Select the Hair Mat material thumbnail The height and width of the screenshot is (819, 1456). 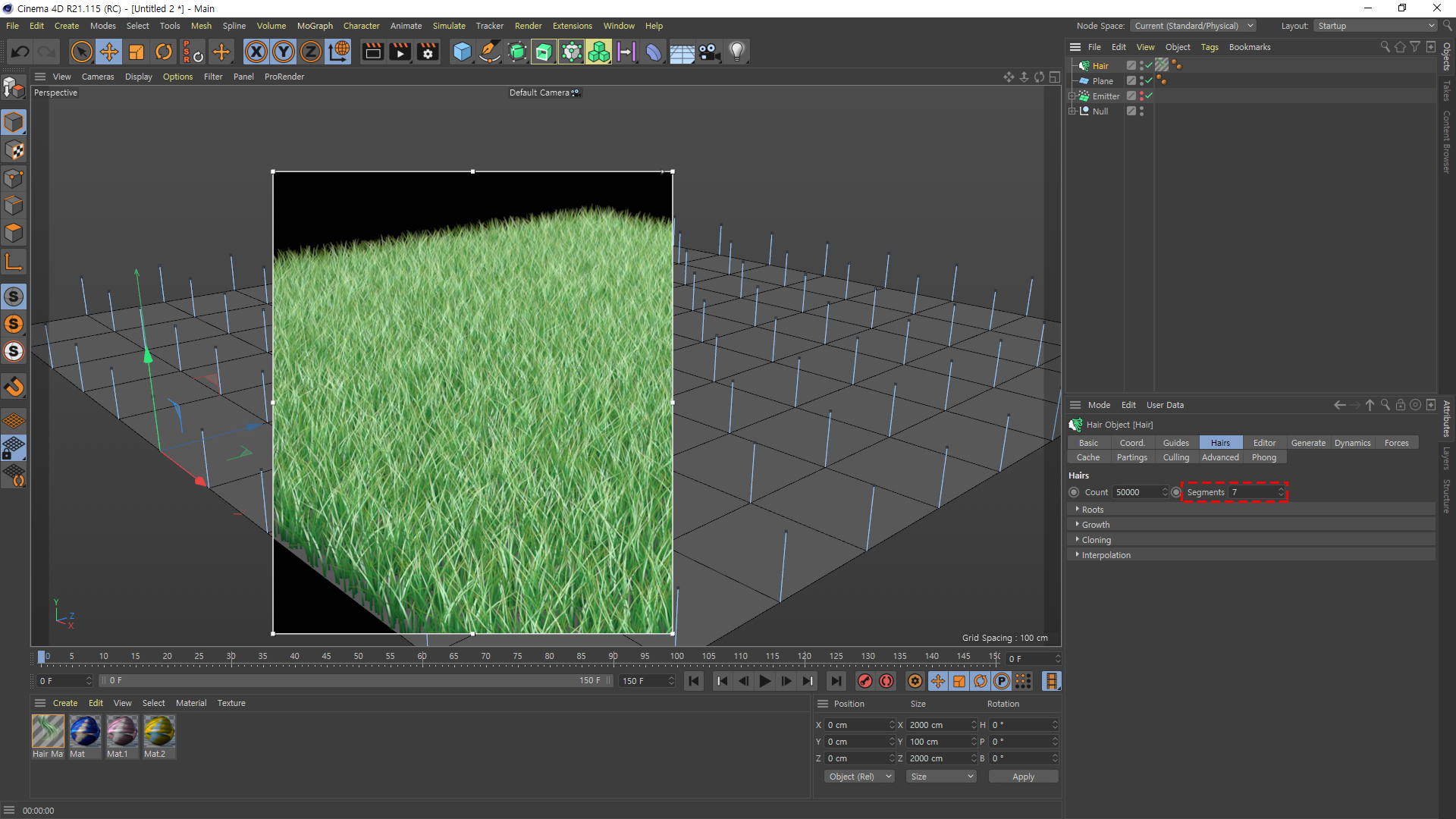tap(48, 732)
